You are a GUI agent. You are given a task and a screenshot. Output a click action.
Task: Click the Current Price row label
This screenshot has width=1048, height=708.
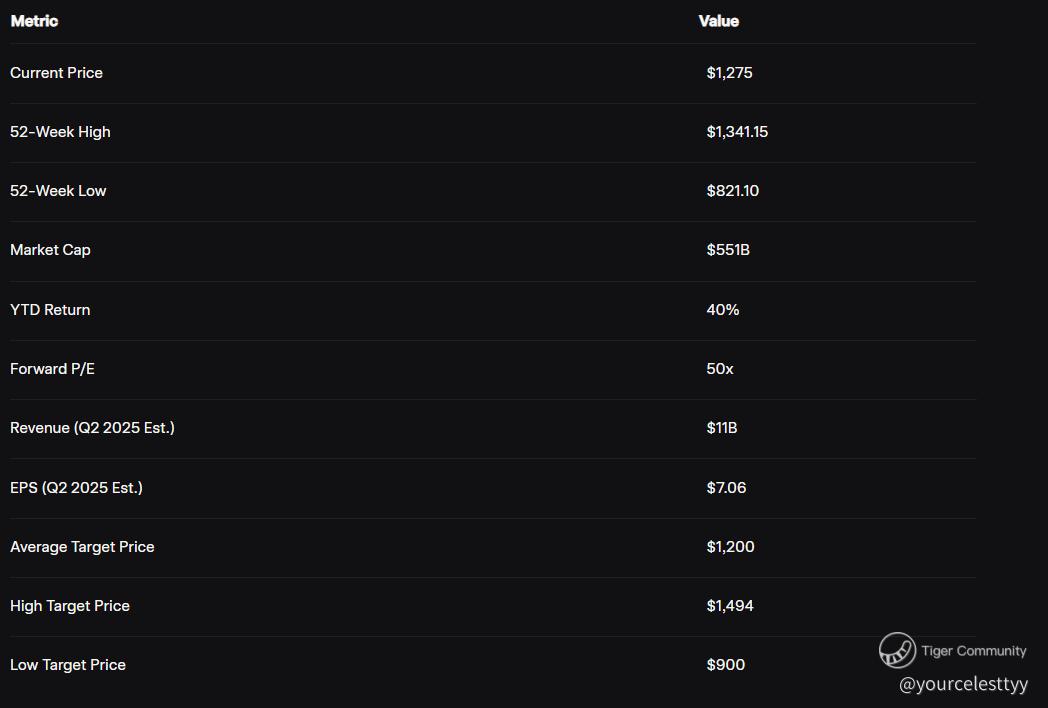coord(56,73)
